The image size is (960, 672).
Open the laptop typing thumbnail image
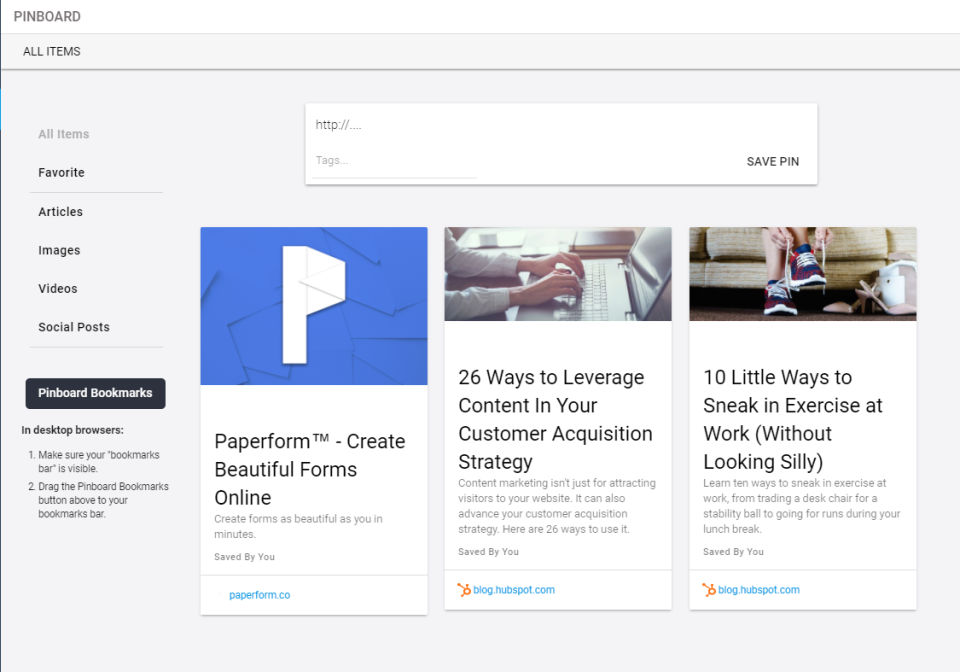[558, 274]
